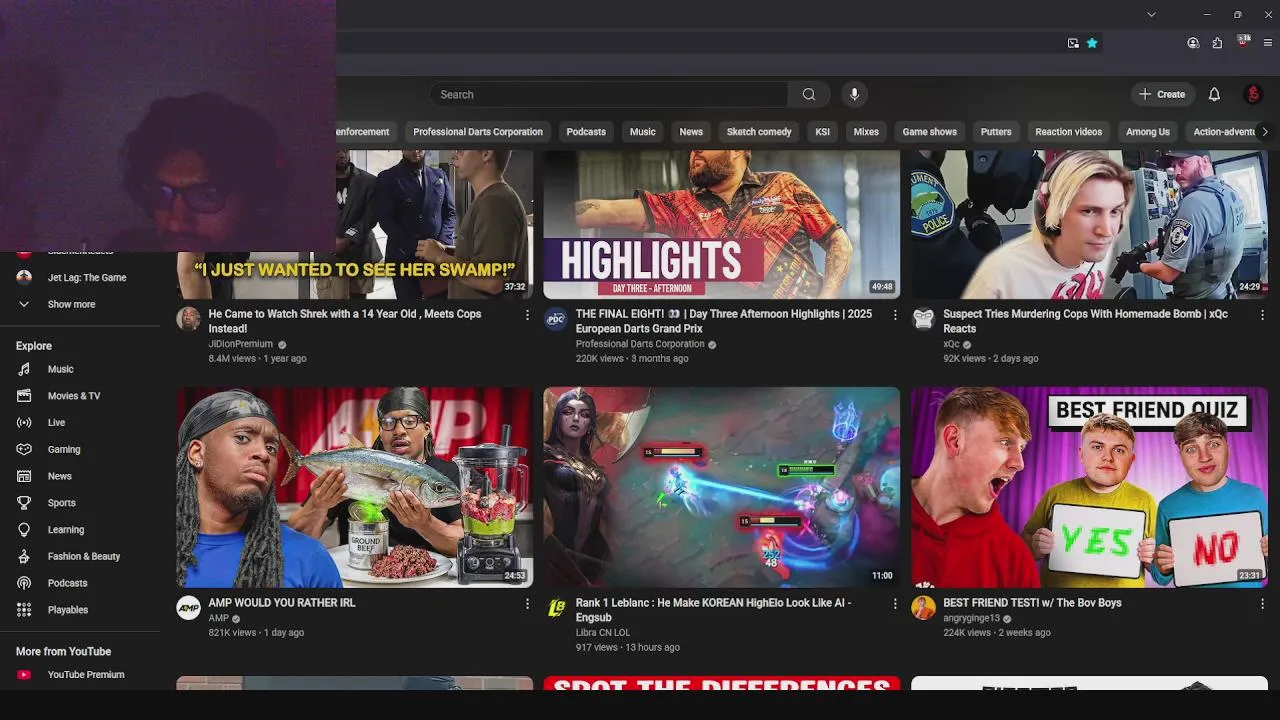Open xQc channel avatar
This screenshot has width=1280, height=720.
tap(923, 319)
